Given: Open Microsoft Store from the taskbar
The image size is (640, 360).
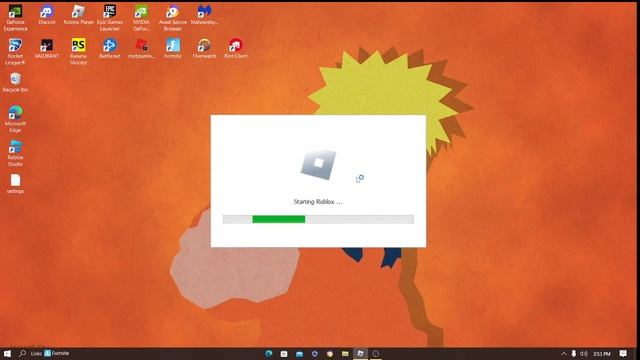Looking at the screenshot, I should (284, 353).
